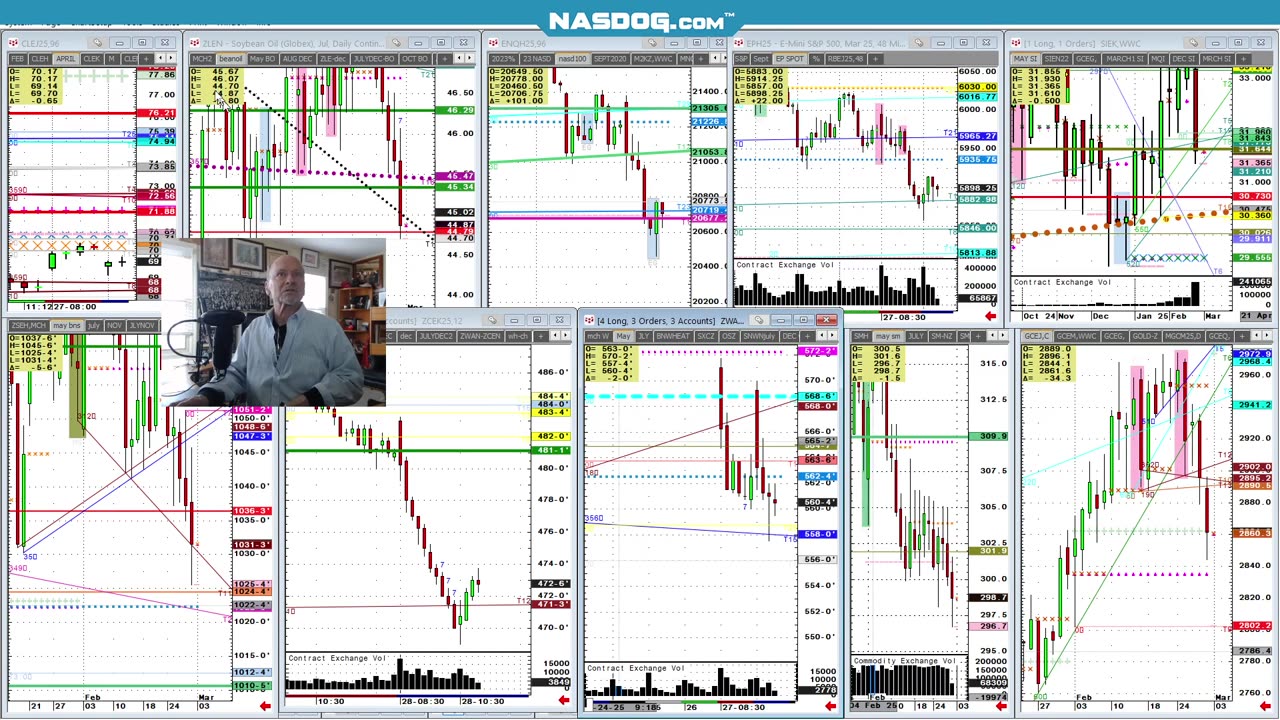
Task: Open the CLEH tab in crude window
Action: tap(39, 59)
